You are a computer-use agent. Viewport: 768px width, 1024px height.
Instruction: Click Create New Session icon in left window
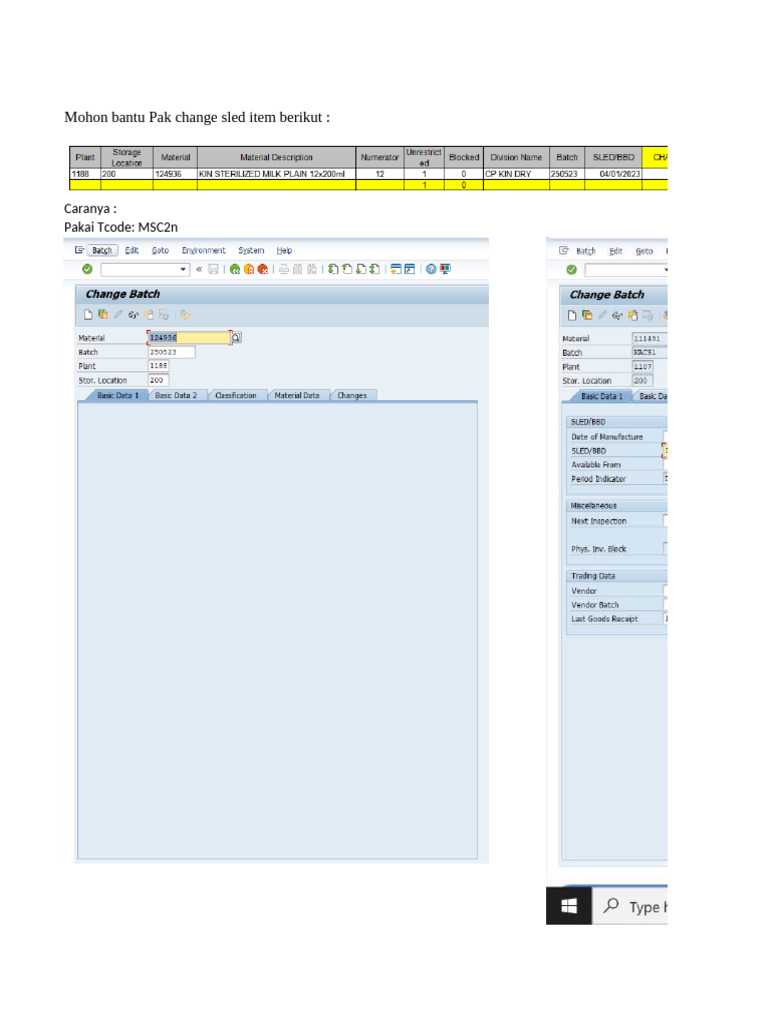coord(396,269)
